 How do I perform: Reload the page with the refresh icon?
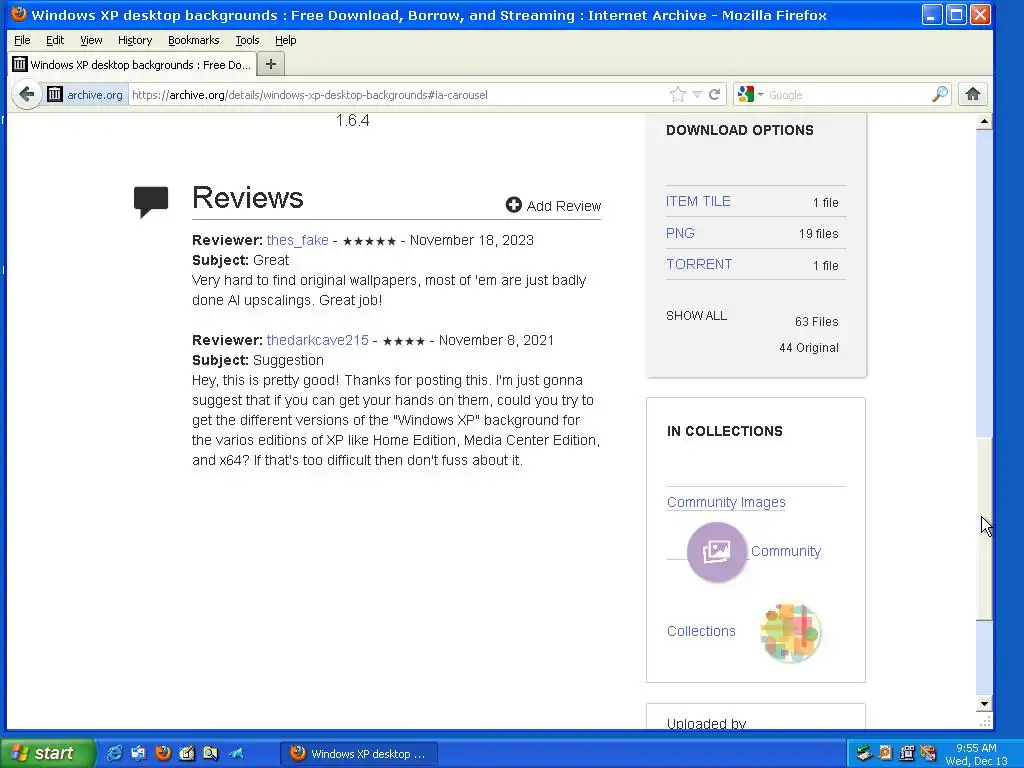tap(714, 95)
